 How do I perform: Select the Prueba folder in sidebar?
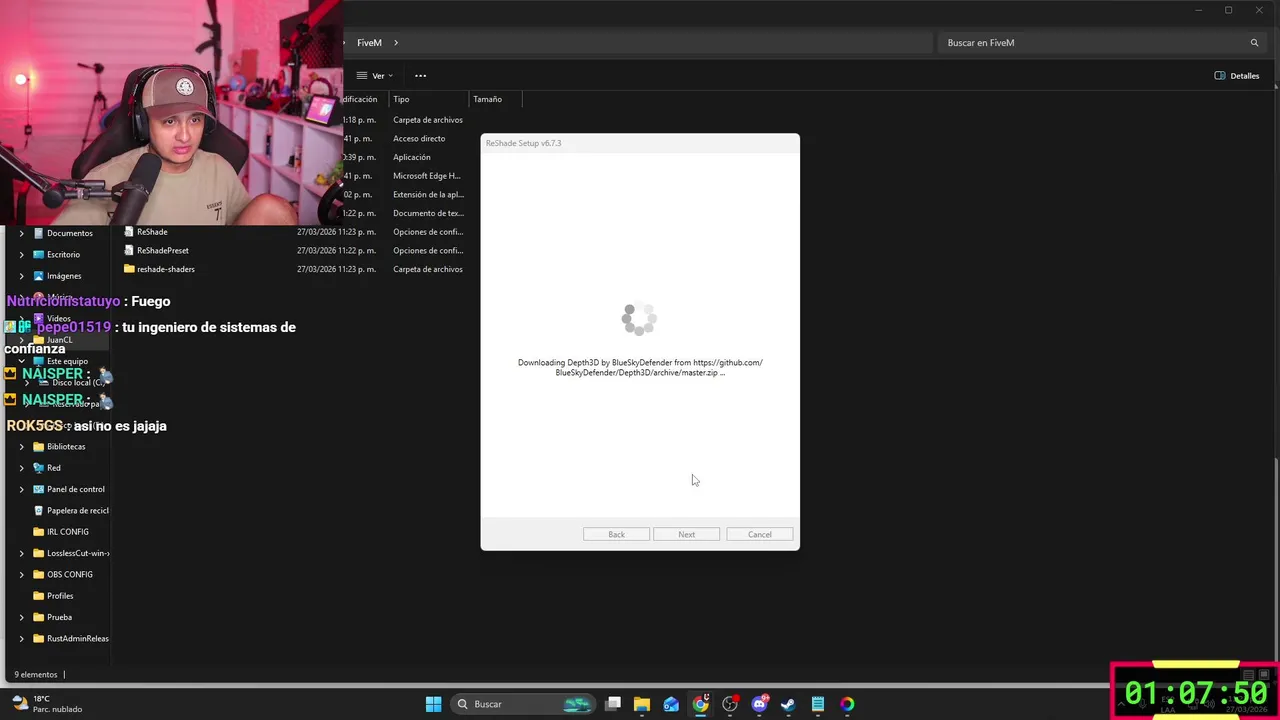point(59,617)
